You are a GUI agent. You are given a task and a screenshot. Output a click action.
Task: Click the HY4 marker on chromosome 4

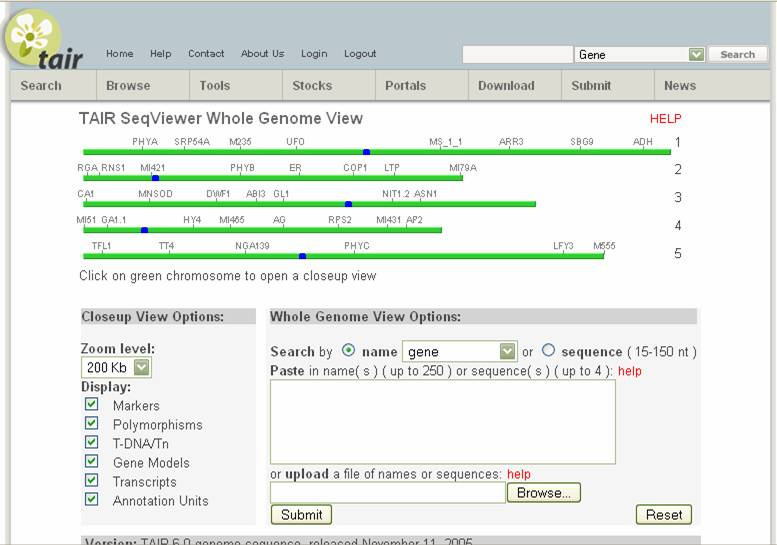coord(192,220)
